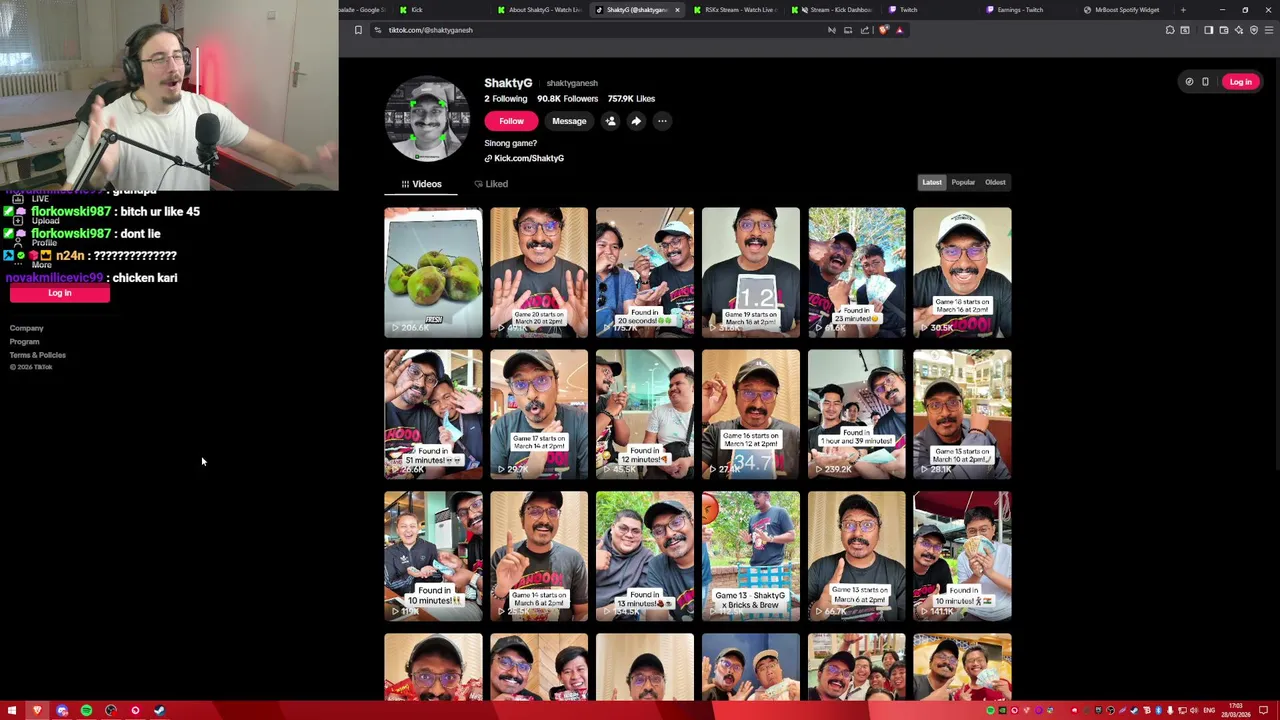1280x720 pixels.
Task: Open the 'Found in 20 seconds' video
Action: point(645,272)
